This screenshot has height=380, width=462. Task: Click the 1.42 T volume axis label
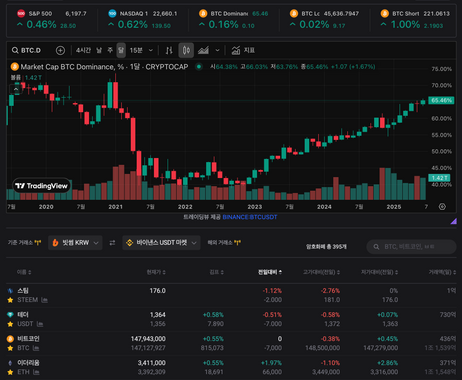tap(439, 178)
